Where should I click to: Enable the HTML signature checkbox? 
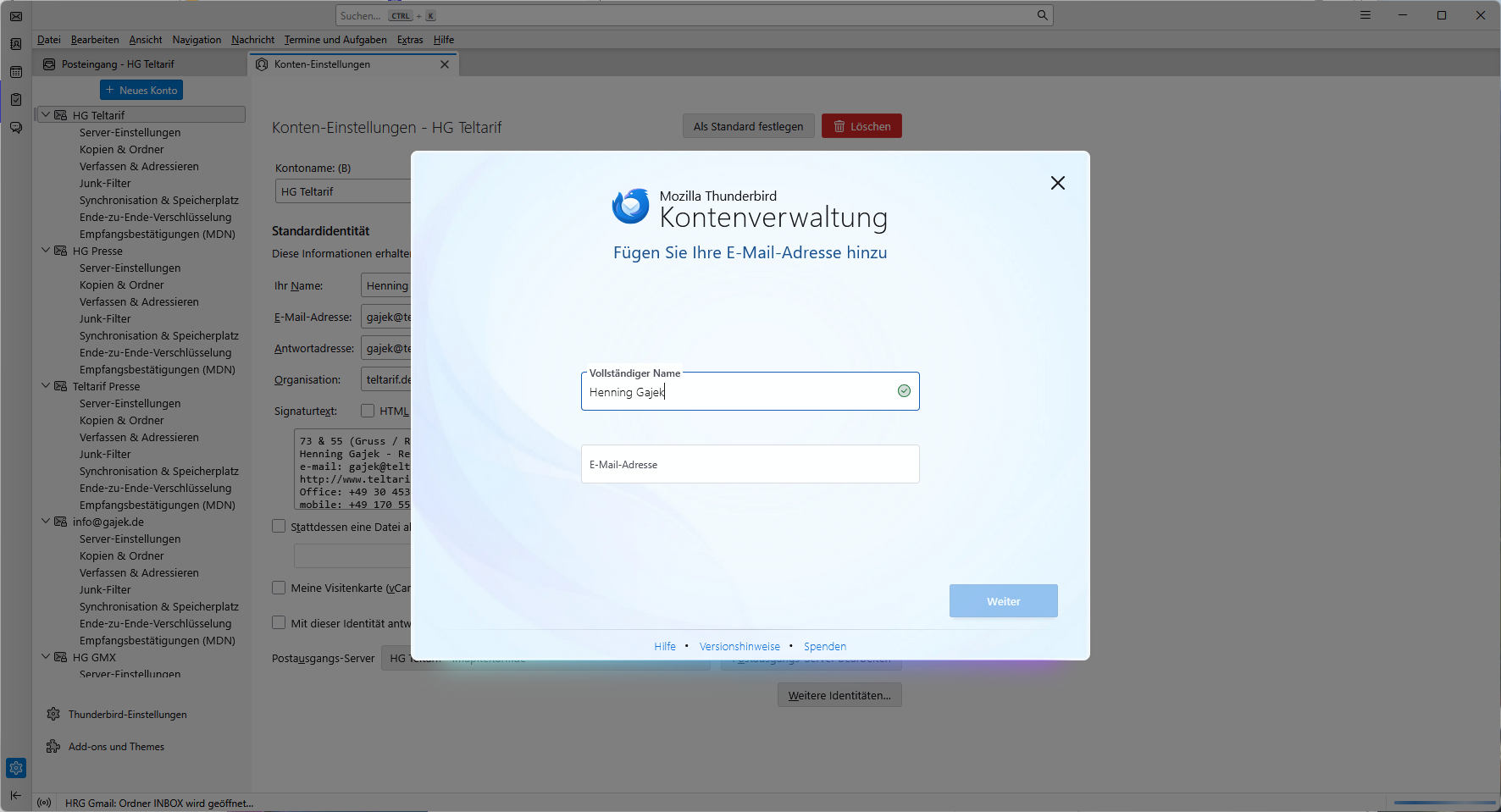368,411
